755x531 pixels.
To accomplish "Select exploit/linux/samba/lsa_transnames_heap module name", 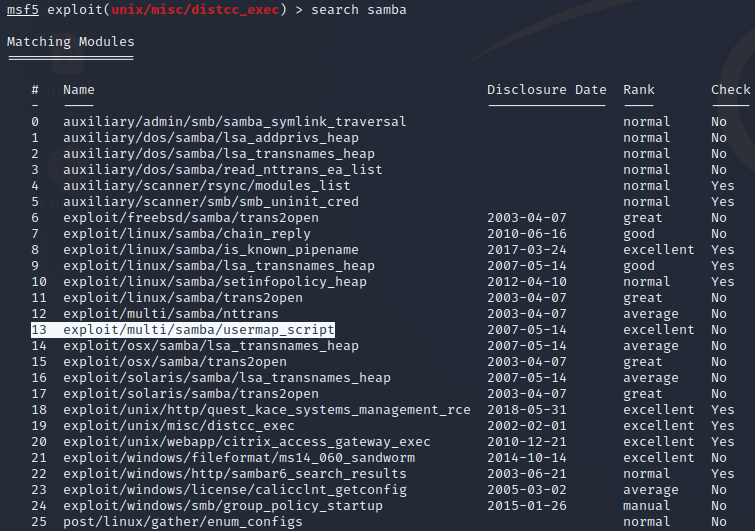I will tap(219, 266).
